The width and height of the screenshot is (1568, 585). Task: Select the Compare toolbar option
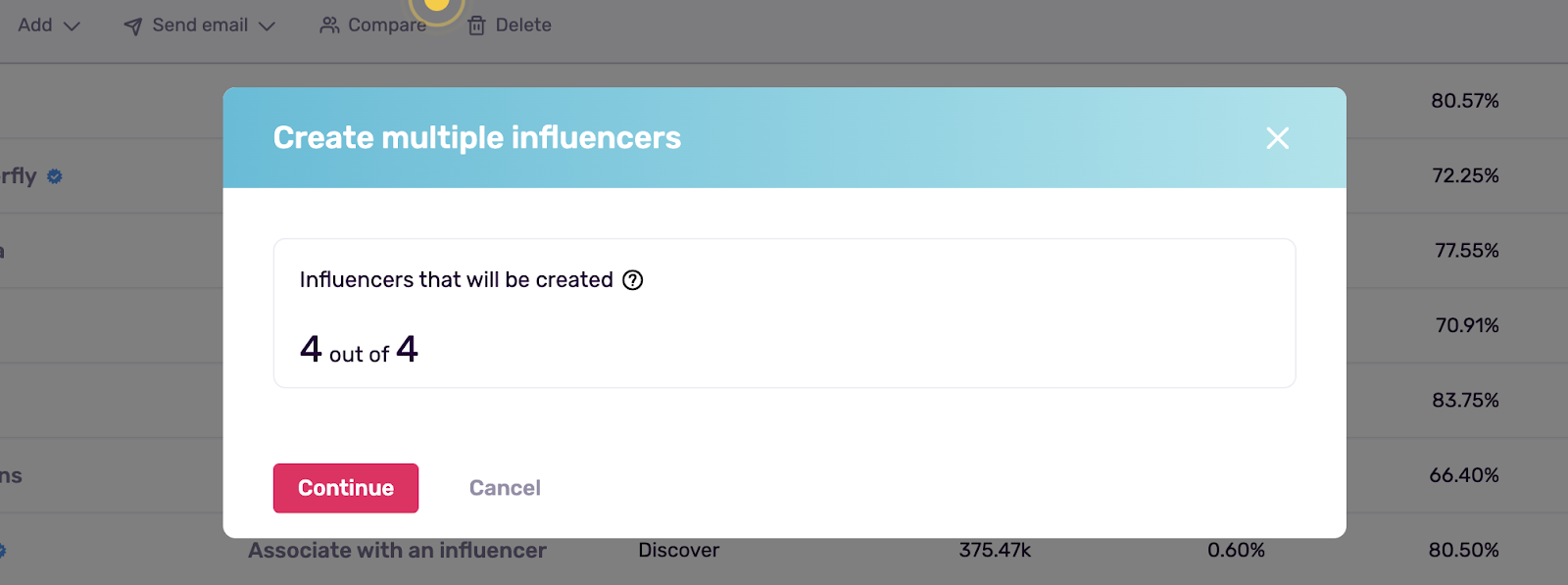[373, 25]
